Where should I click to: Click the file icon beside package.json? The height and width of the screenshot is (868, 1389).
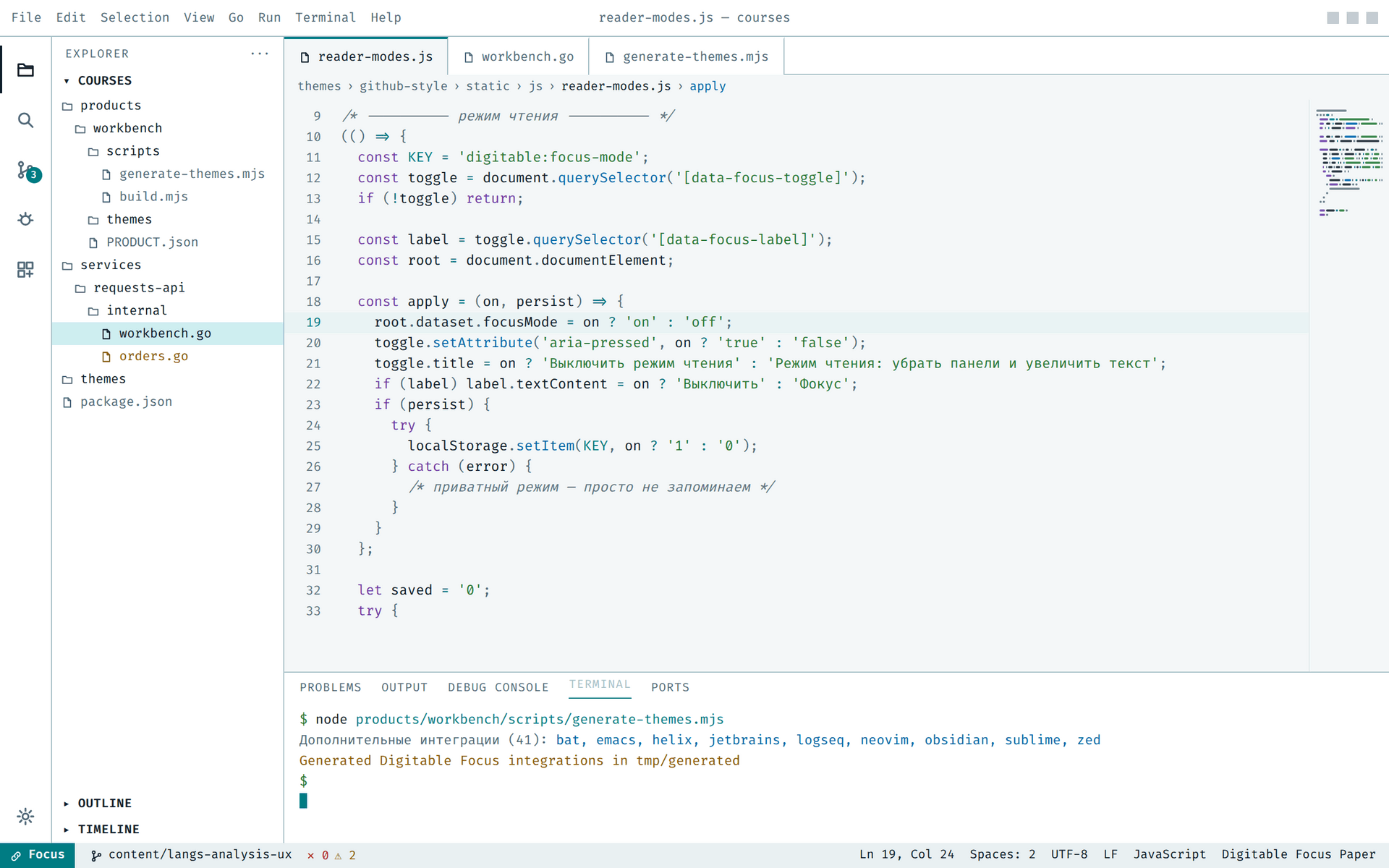(67, 402)
